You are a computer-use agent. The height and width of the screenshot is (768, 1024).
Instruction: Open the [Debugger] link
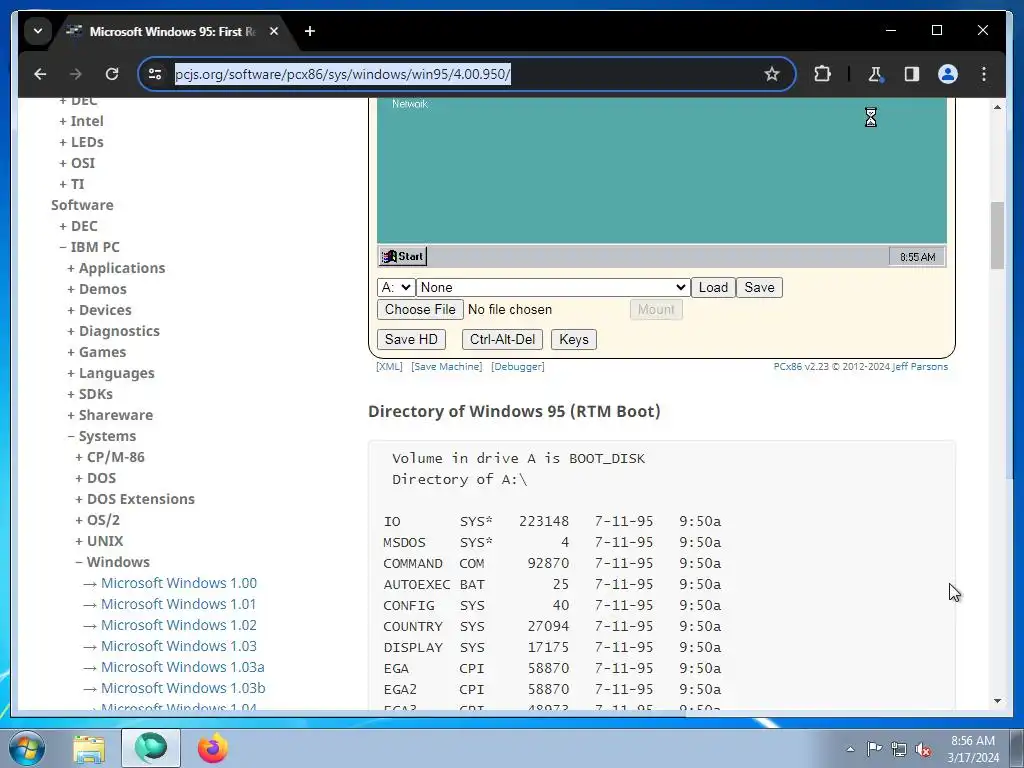point(518,367)
